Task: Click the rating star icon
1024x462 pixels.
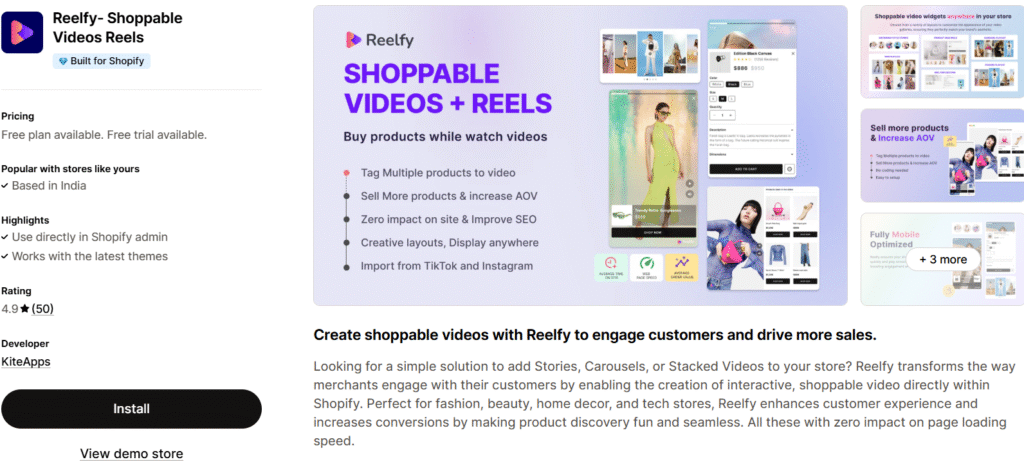Action: pos(25,309)
